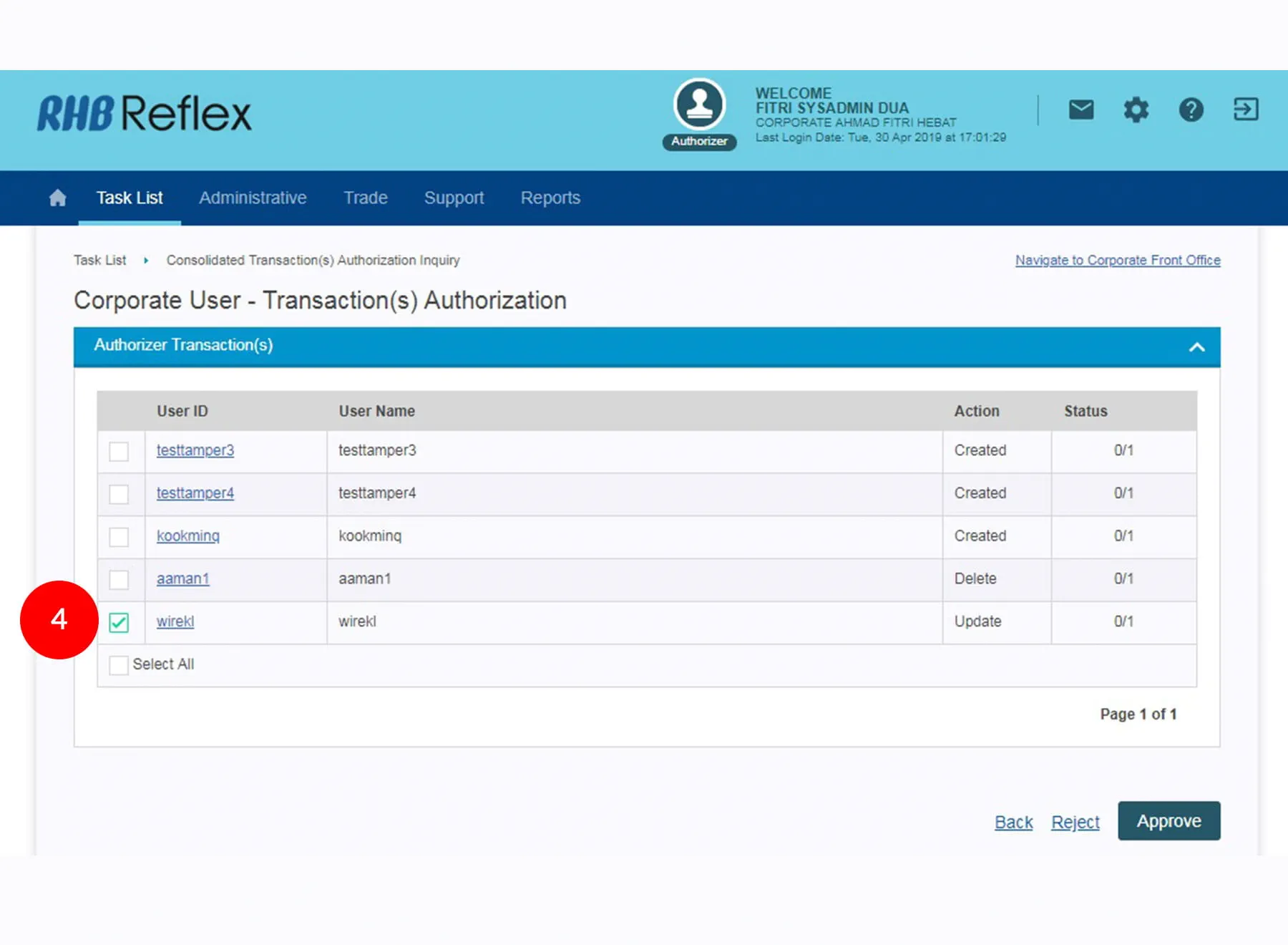Enable the Select All checkbox

119,665
